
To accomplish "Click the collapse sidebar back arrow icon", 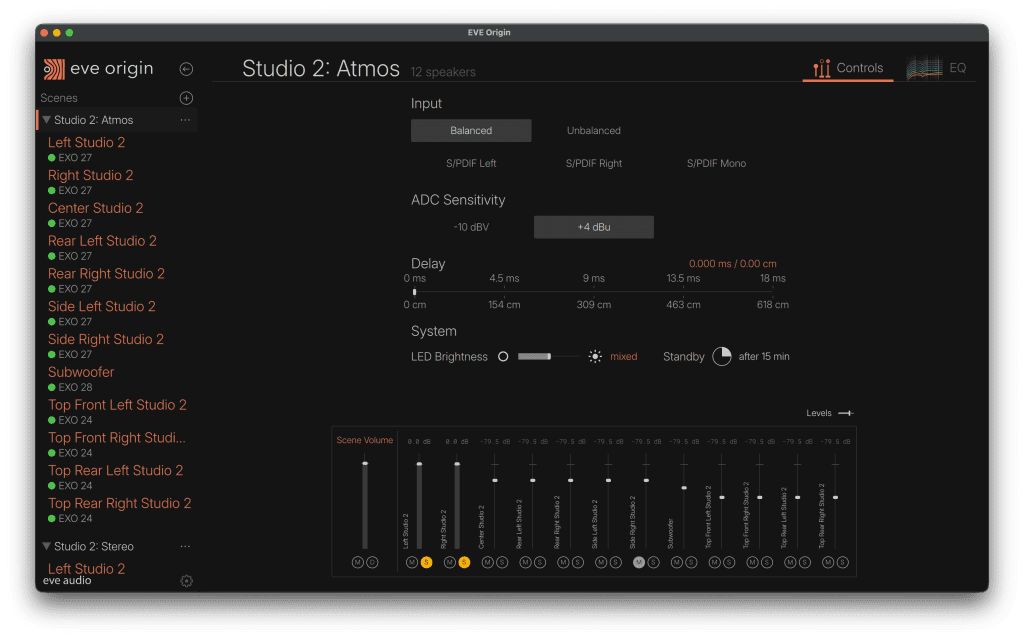I will 186,69.
